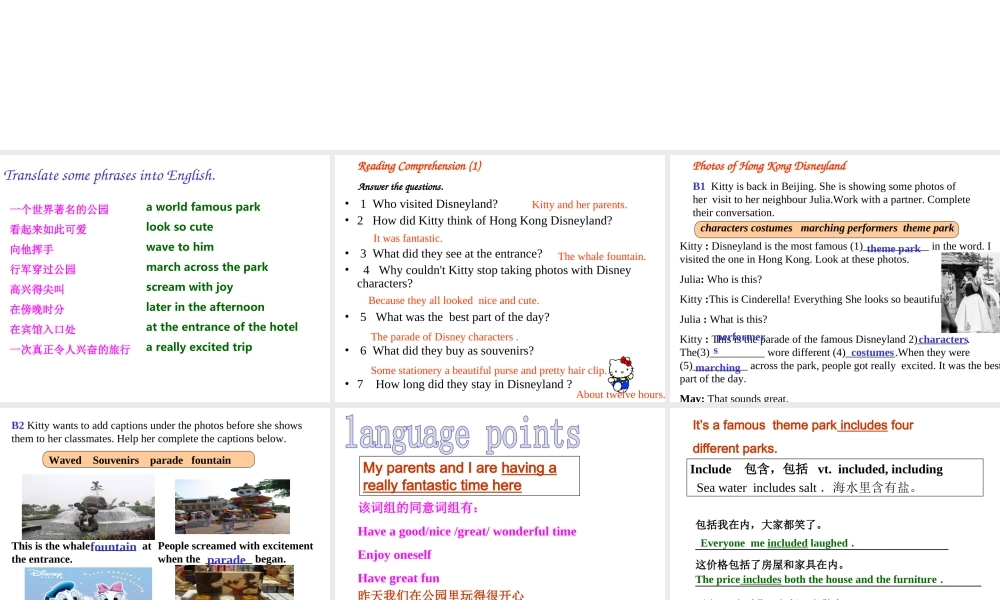Click the Cinderella photo beside the dialogue

(970, 293)
